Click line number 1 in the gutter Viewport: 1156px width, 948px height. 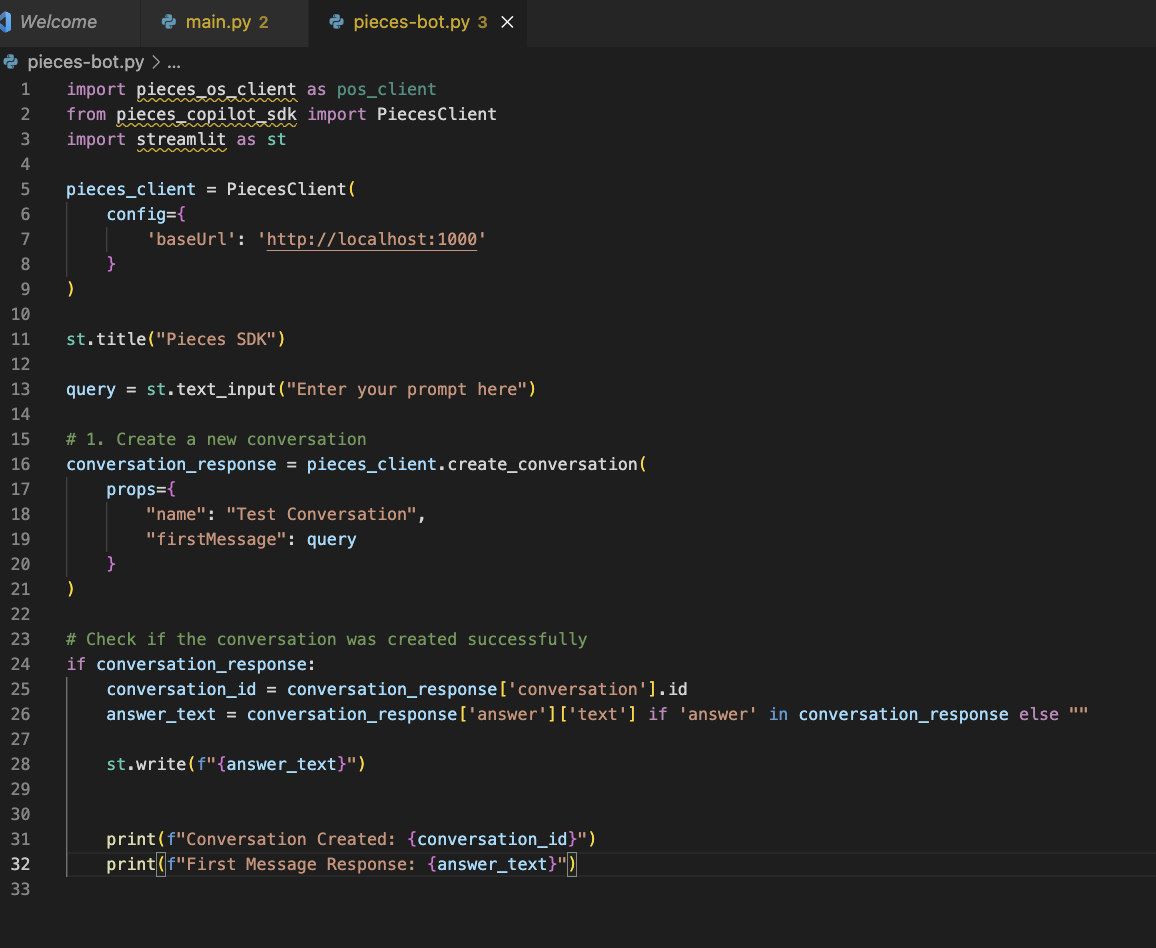25,89
